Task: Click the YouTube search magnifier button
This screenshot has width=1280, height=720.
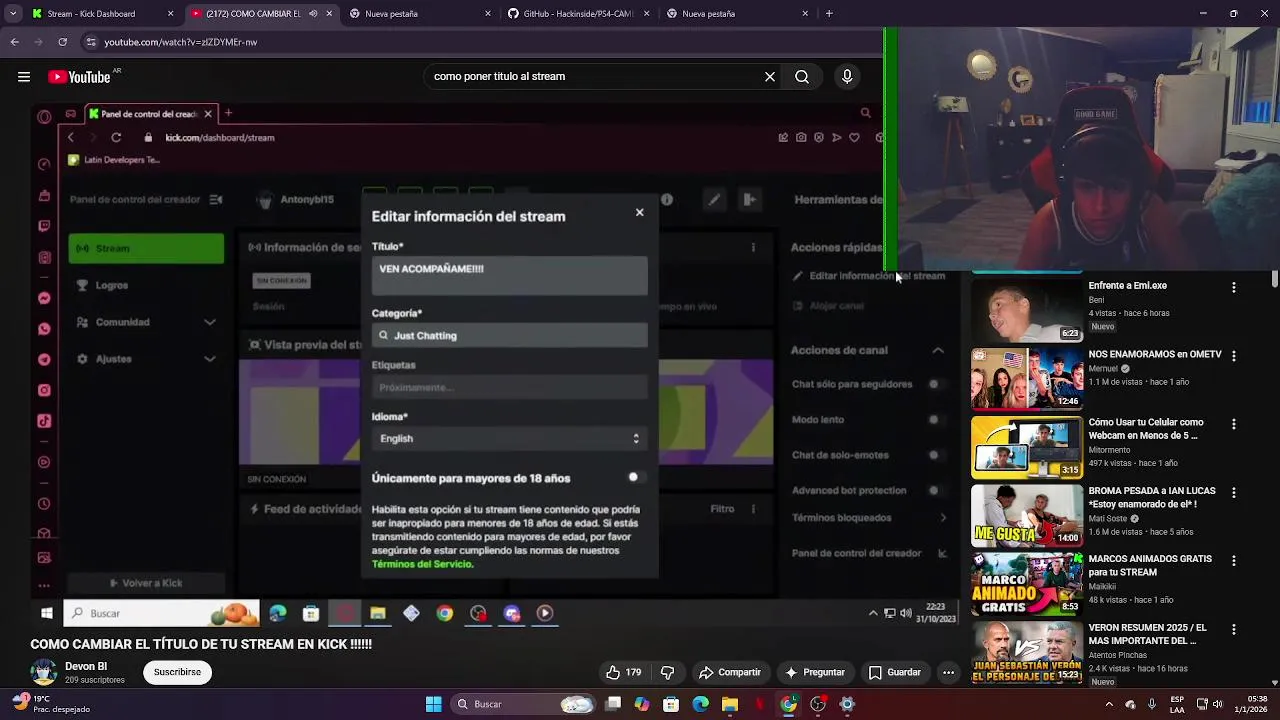Action: 802,77
